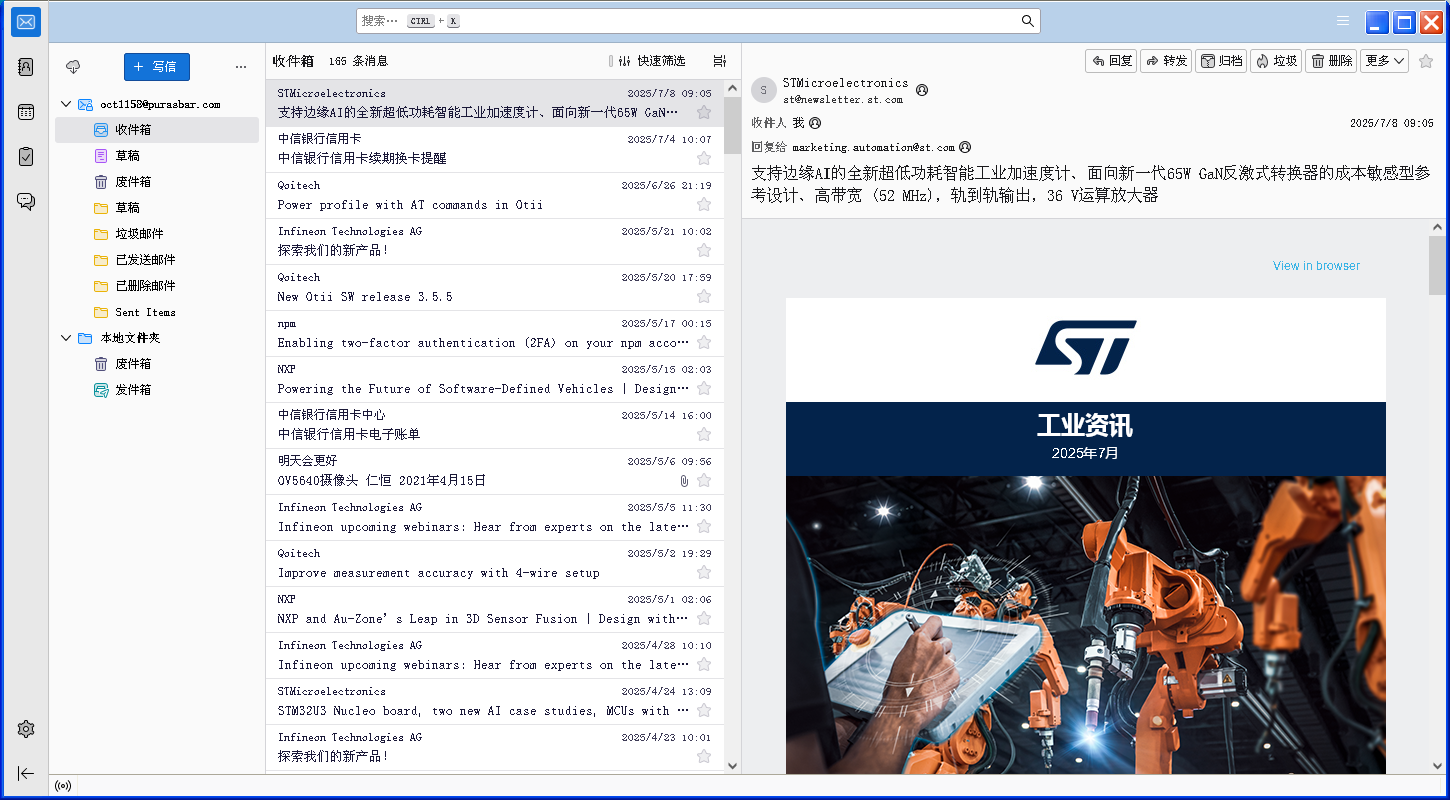Click the message list scrollbar thumb

tap(732, 125)
